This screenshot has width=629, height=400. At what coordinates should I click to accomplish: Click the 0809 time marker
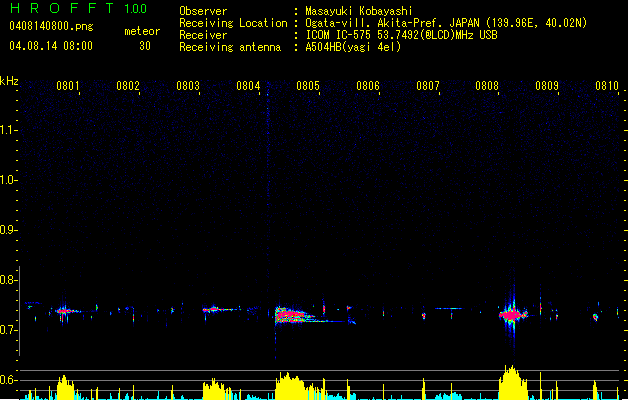[x=547, y=85]
